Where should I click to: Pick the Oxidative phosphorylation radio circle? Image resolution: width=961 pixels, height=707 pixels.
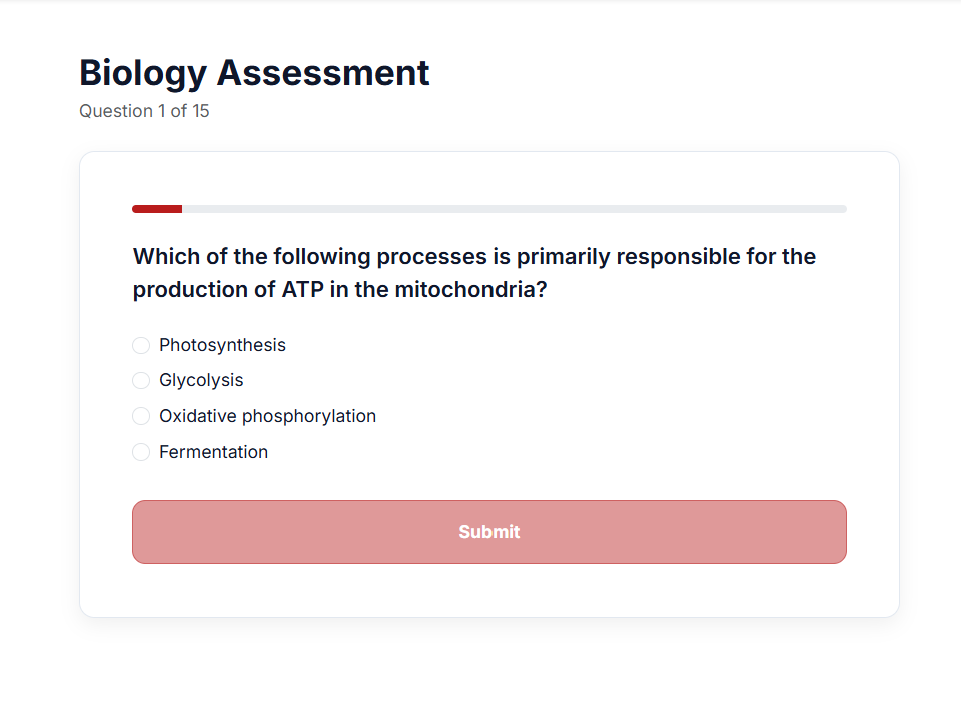[x=141, y=416]
